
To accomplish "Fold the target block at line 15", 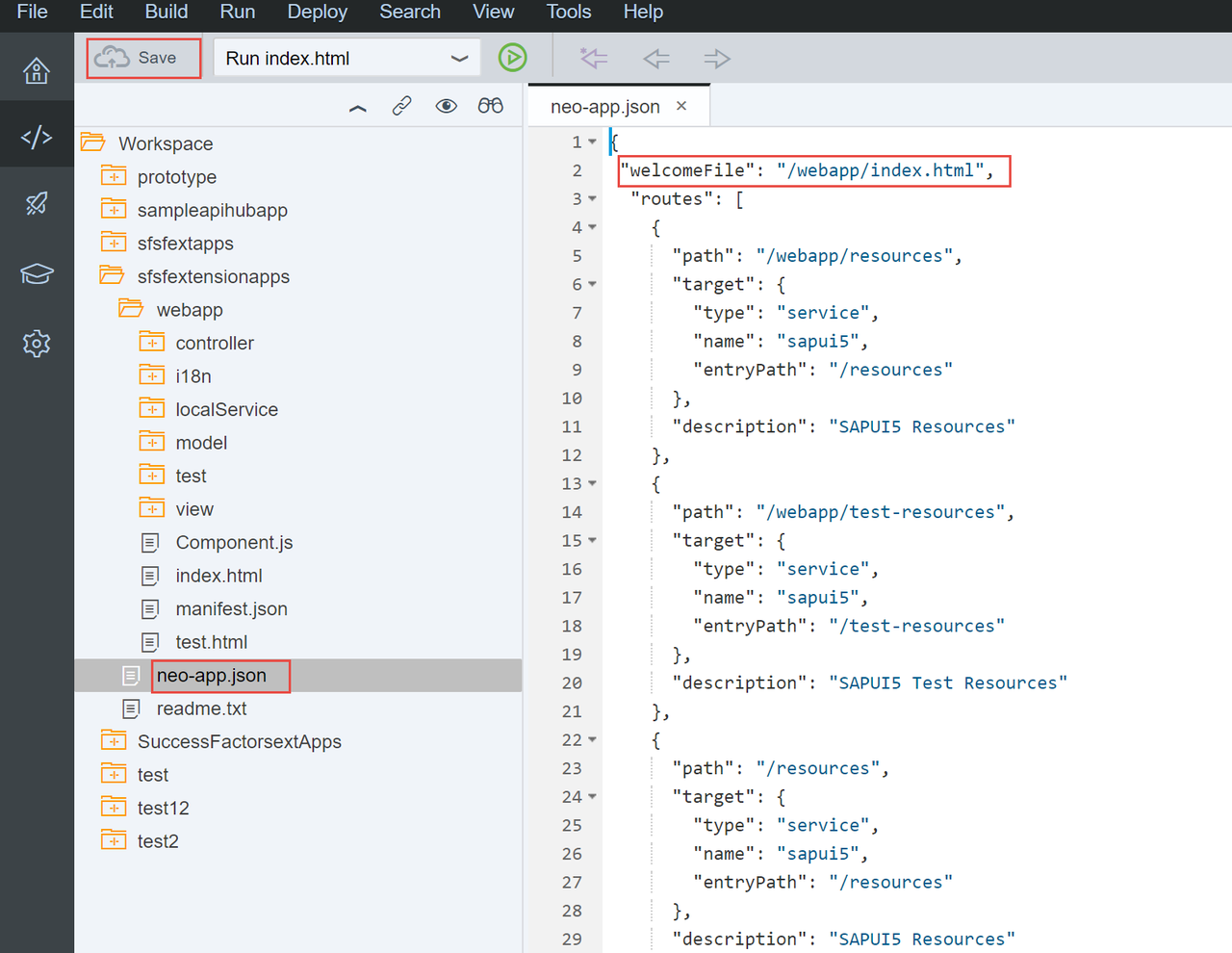I will [x=593, y=540].
